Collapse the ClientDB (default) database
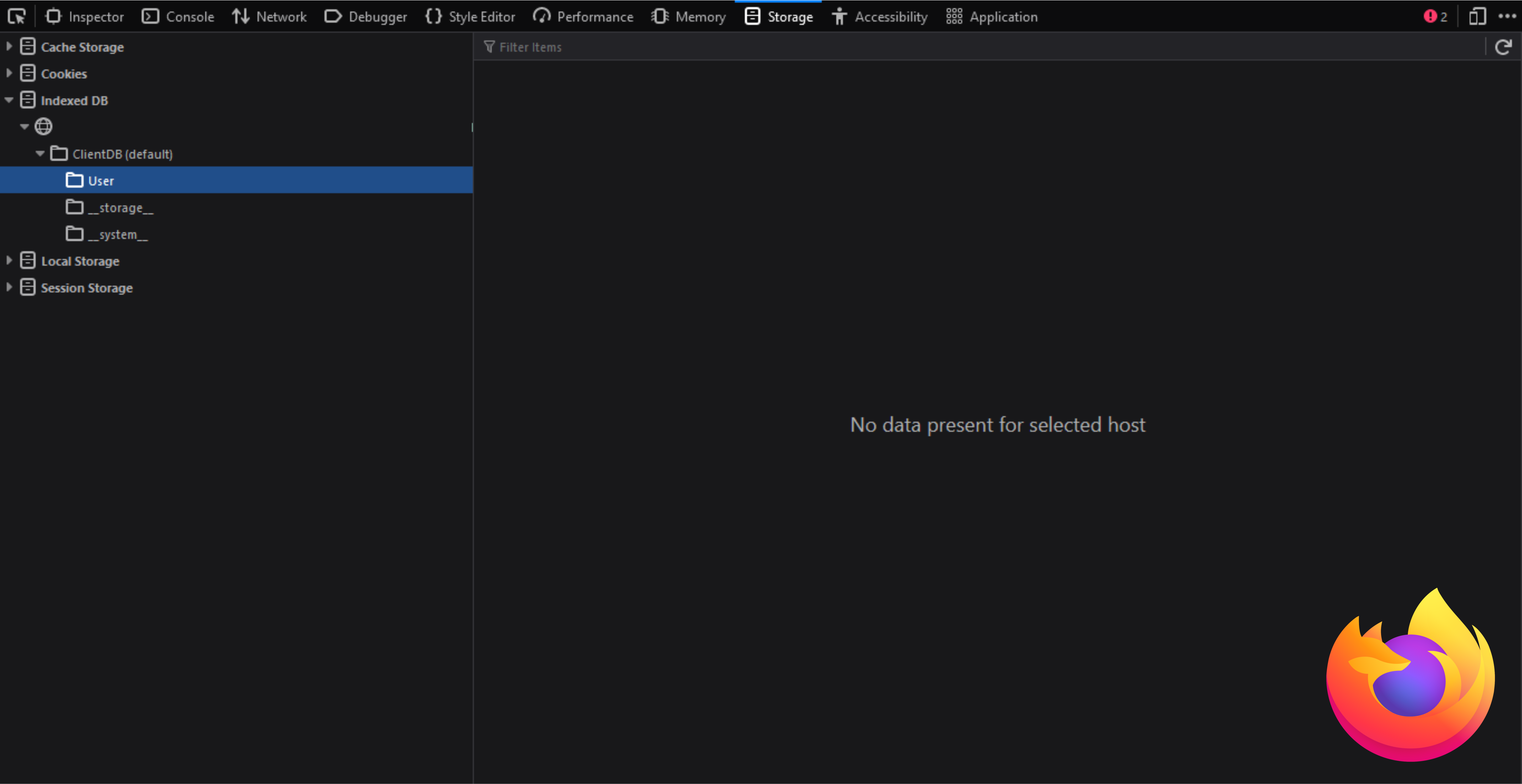The height and width of the screenshot is (784, 1522). click(40, 153)
